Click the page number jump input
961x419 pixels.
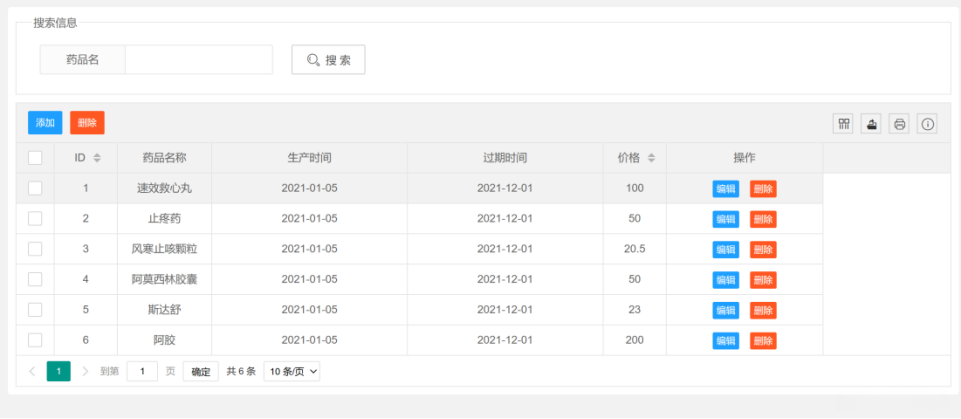tap(142, 372)
